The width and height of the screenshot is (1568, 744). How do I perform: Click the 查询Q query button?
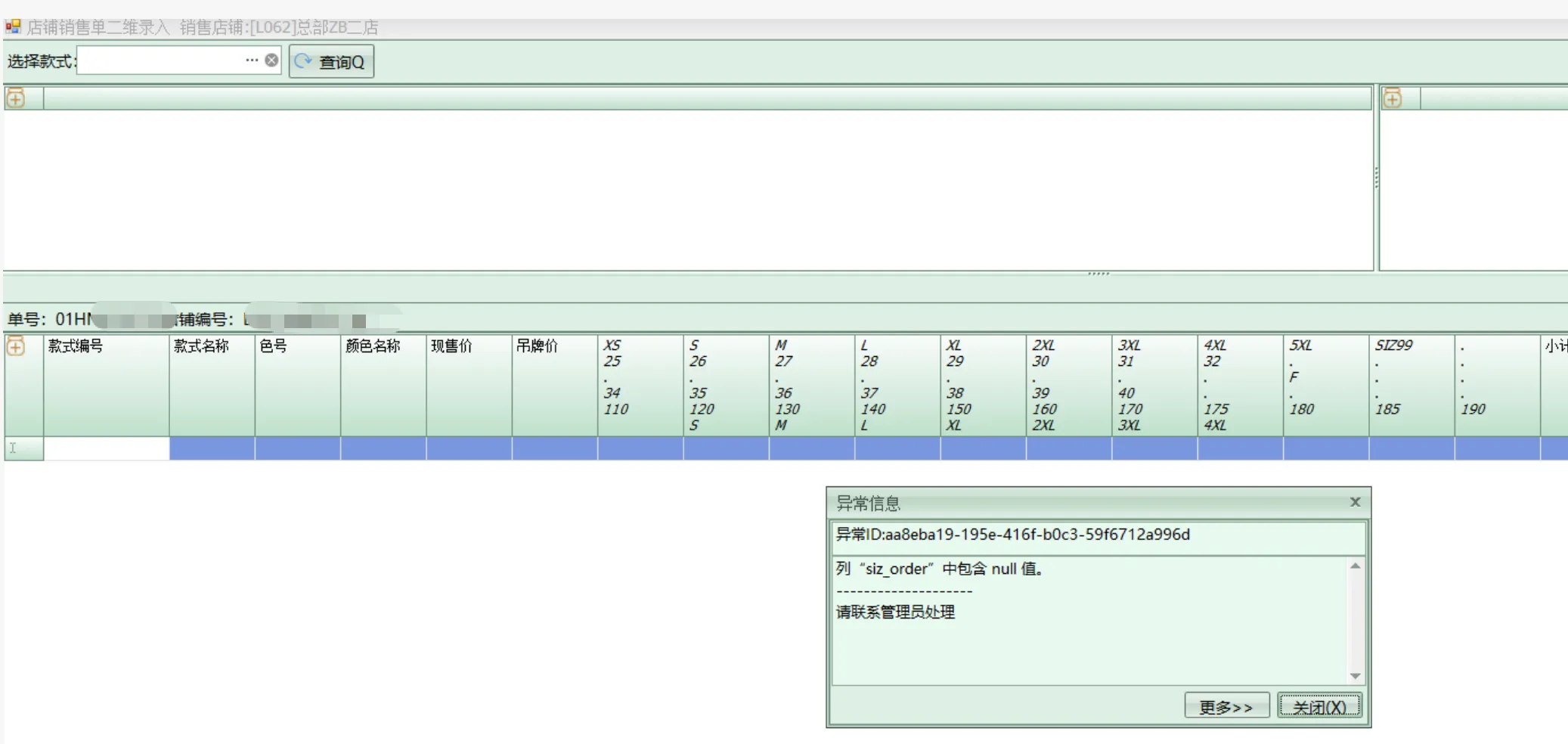pos(331,61)
